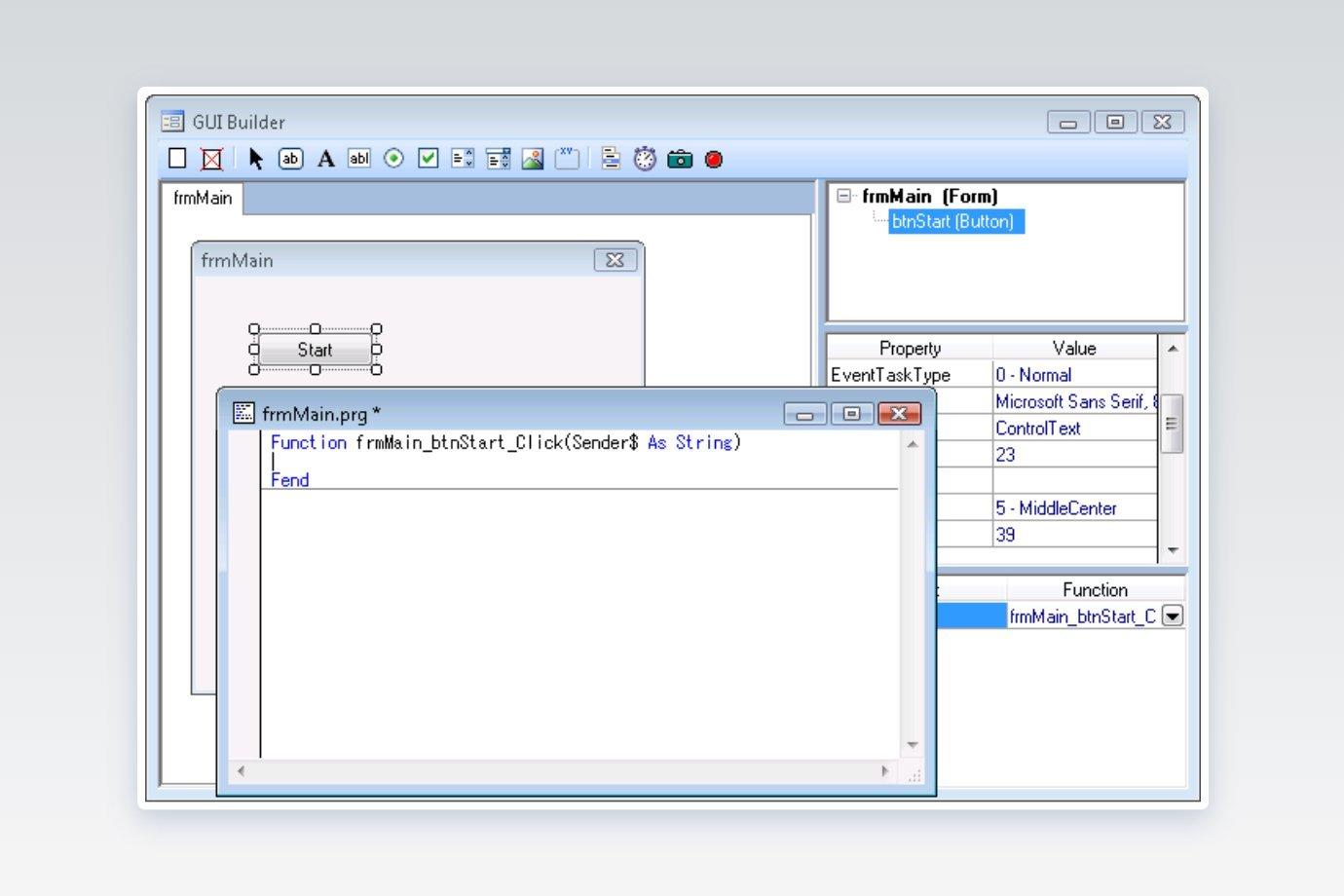Choose the Timer control tool

(x=645, y=159)
